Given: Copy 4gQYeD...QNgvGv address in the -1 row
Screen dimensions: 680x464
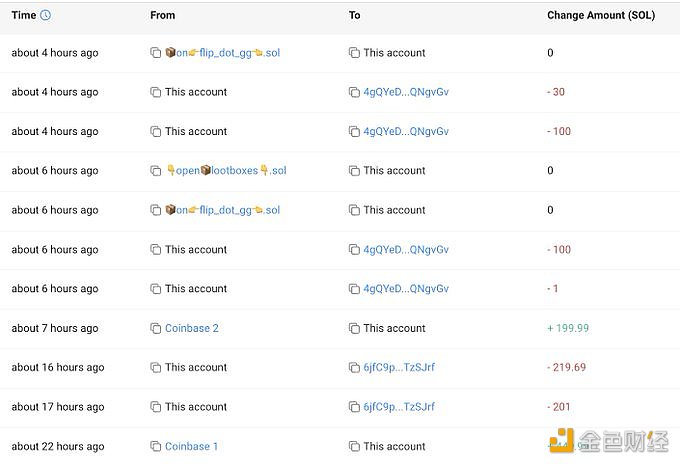Looking at the screenshot, I should [354, 289].
